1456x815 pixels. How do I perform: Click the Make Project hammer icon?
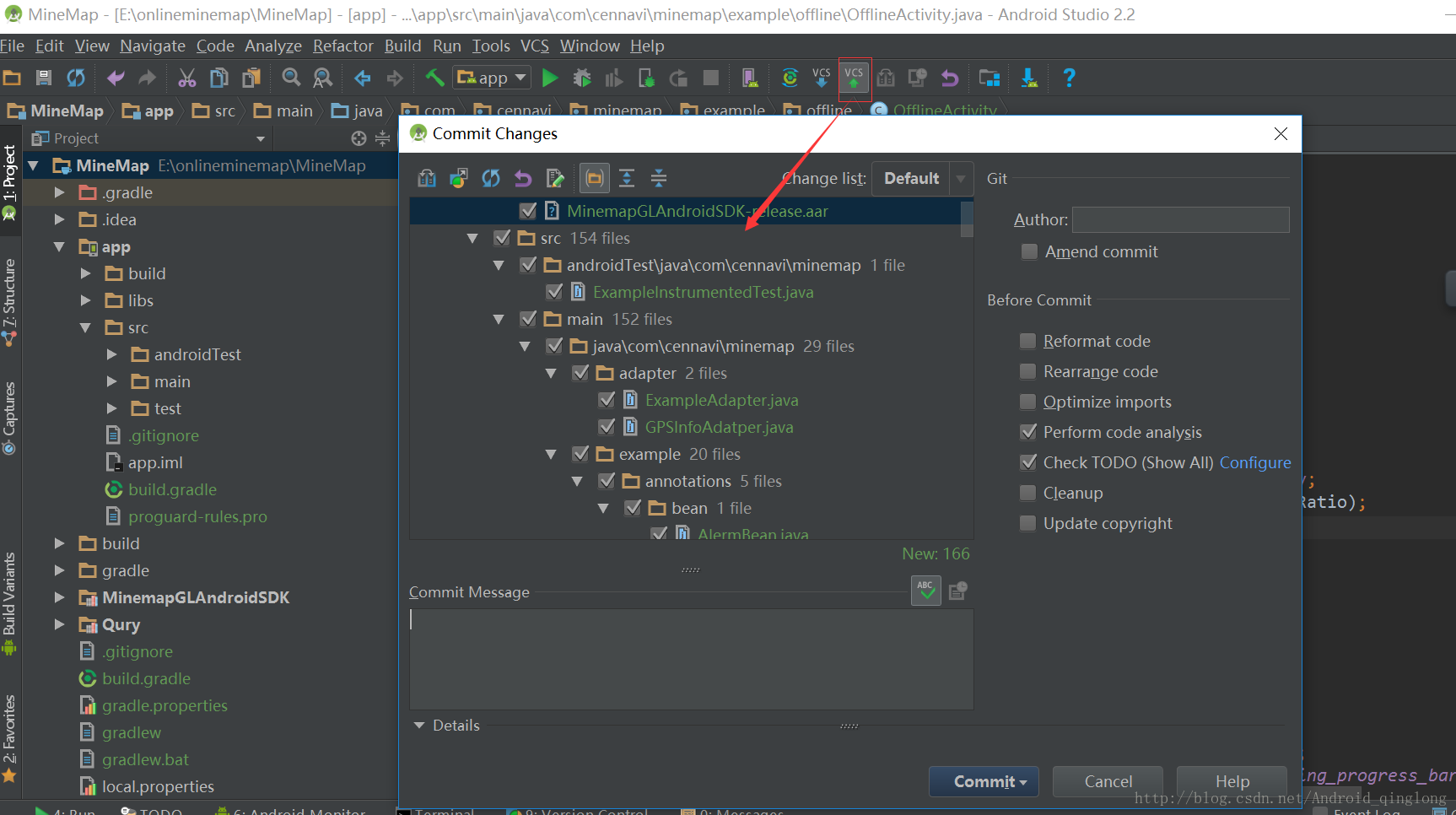tap(434, 78)
